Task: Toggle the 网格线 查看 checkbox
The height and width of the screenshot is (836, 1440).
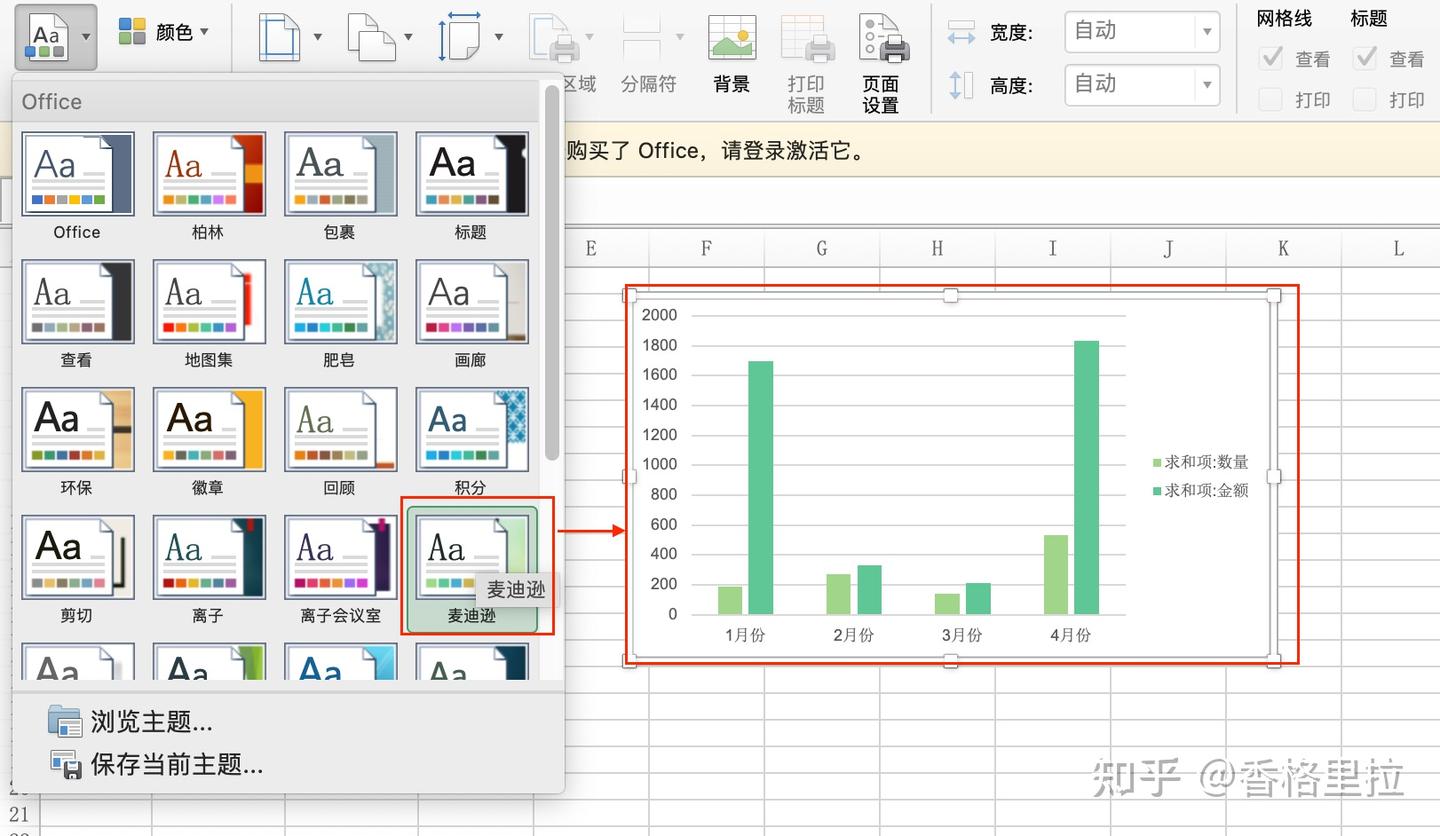Action: pos(1271,58)
